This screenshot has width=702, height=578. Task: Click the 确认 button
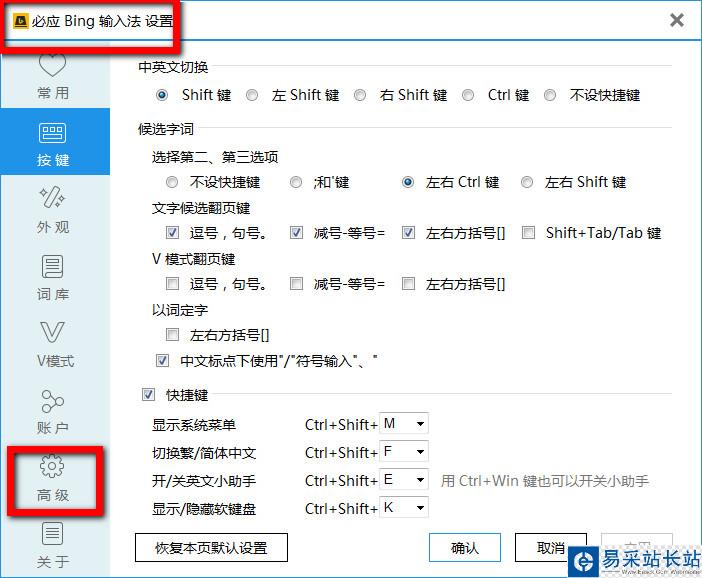click(x=465, y=548)
